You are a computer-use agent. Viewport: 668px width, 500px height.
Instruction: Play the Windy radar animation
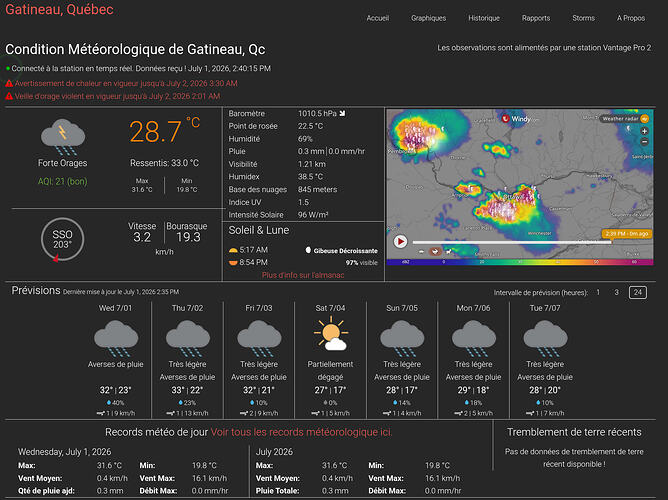coord(400,241)
